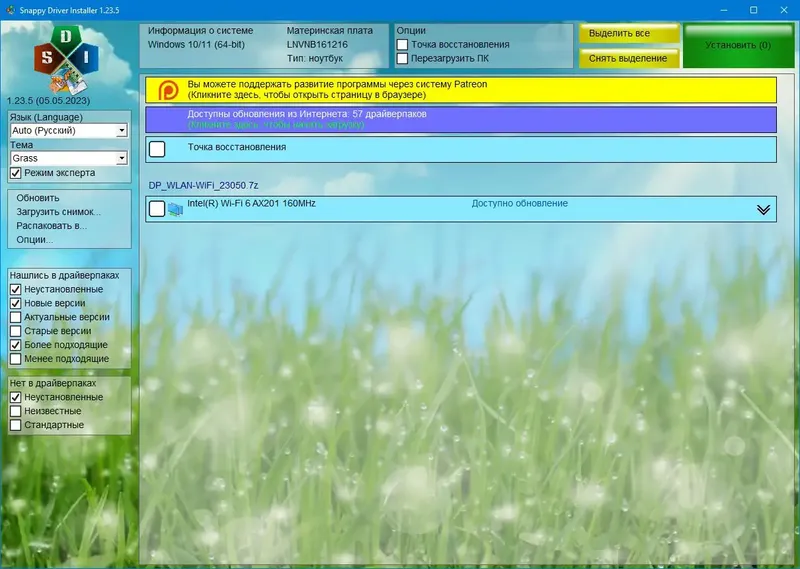Click the Intel(R) Wi-Fi 6 AX201 160MHz name

pyautogui.click(x=251, y=203)
